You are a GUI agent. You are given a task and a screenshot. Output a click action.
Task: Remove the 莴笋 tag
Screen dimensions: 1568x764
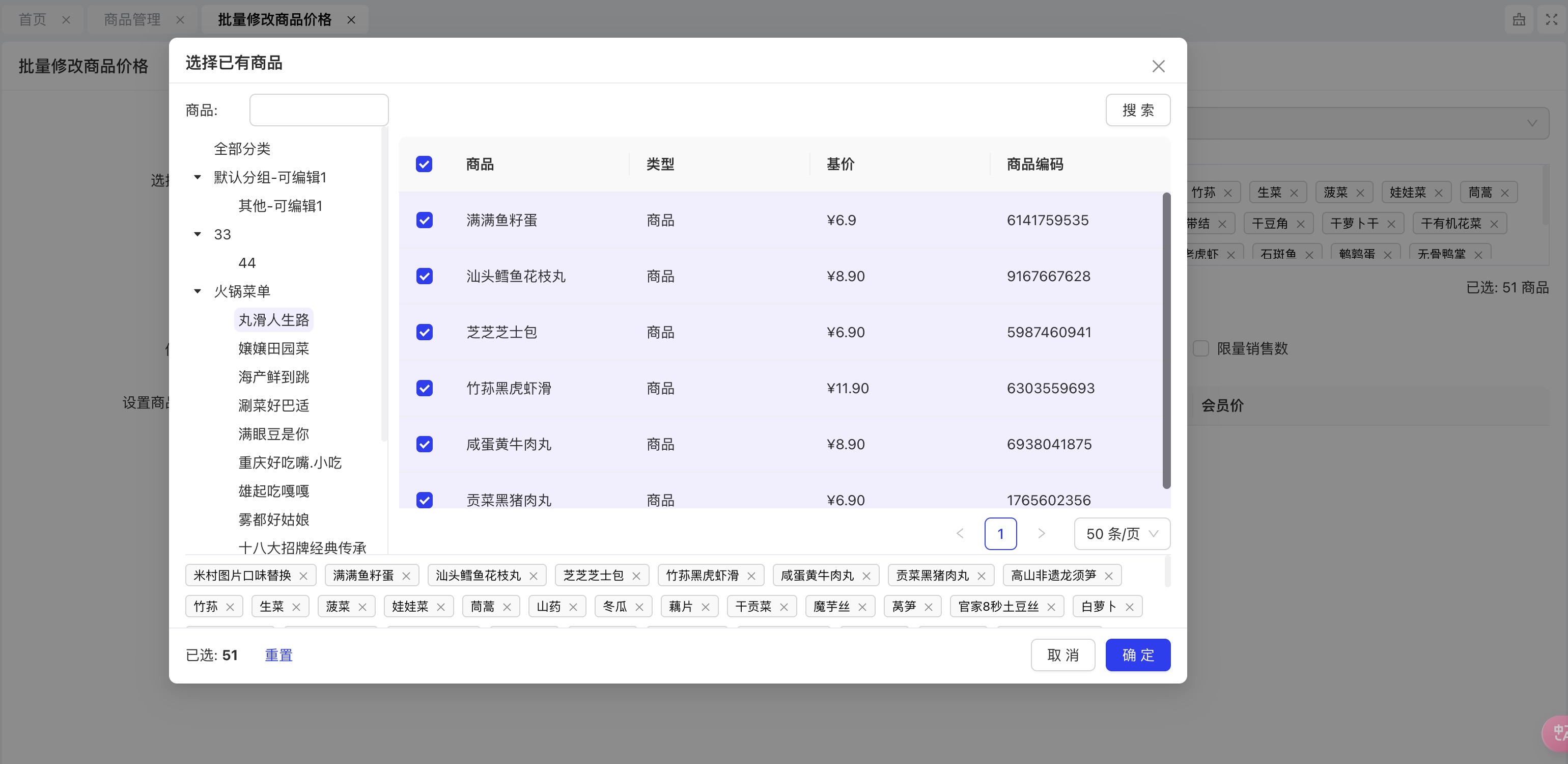pos(928,607)
